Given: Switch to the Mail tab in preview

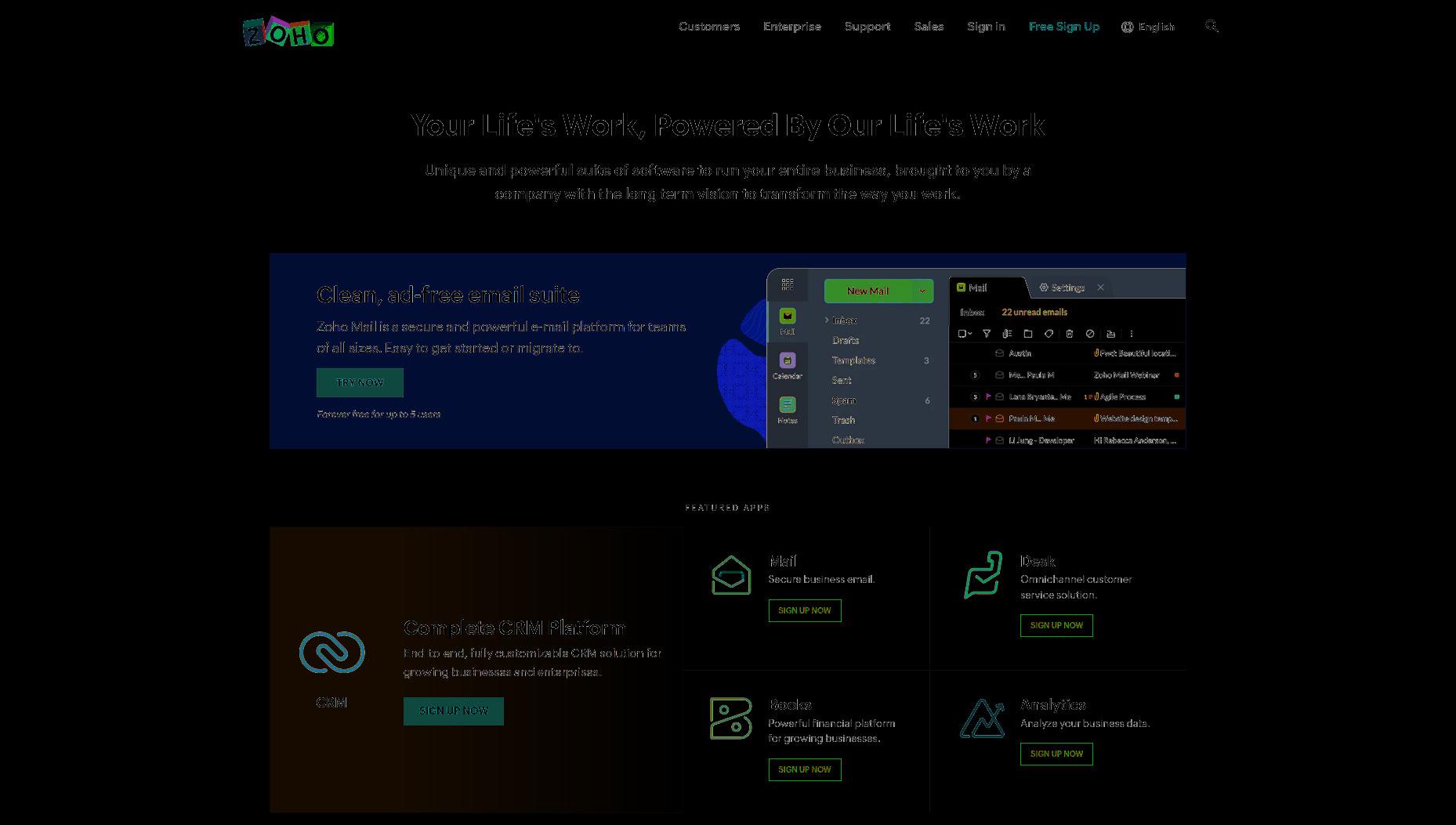Looking at the screenshot, I should point(987,288).
